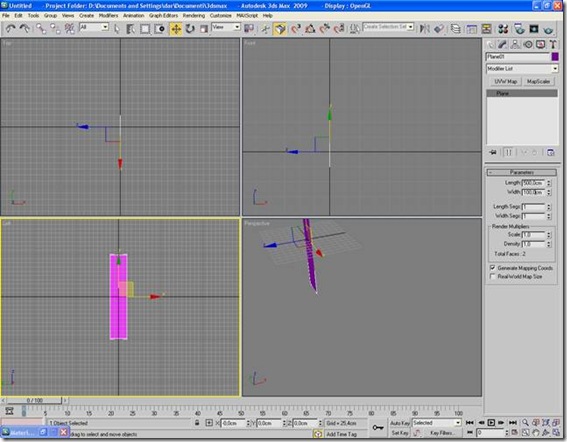Click the Play Animation button
Screen dimensions: 567x442
pos(491,422)
